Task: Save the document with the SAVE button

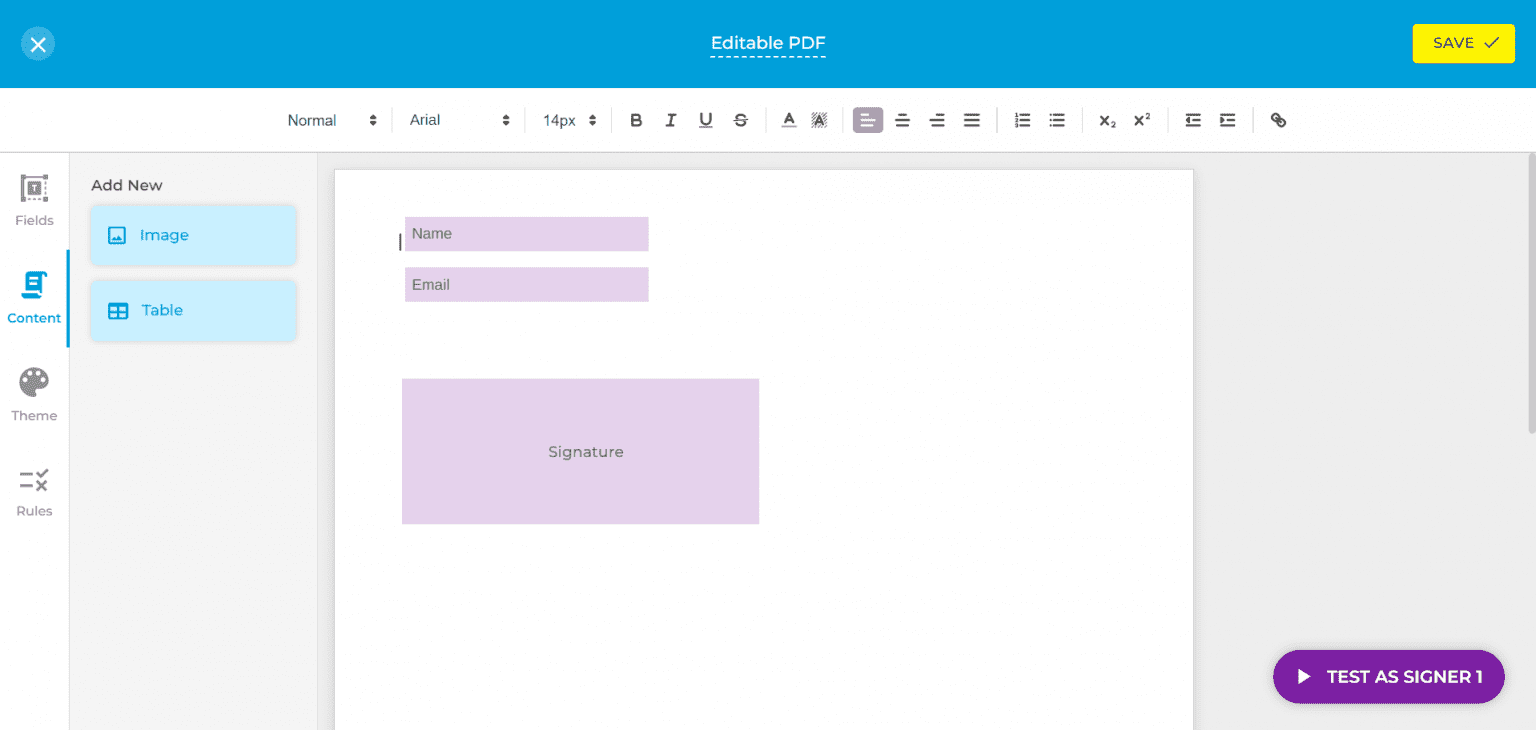Action: click(1462, 43)
